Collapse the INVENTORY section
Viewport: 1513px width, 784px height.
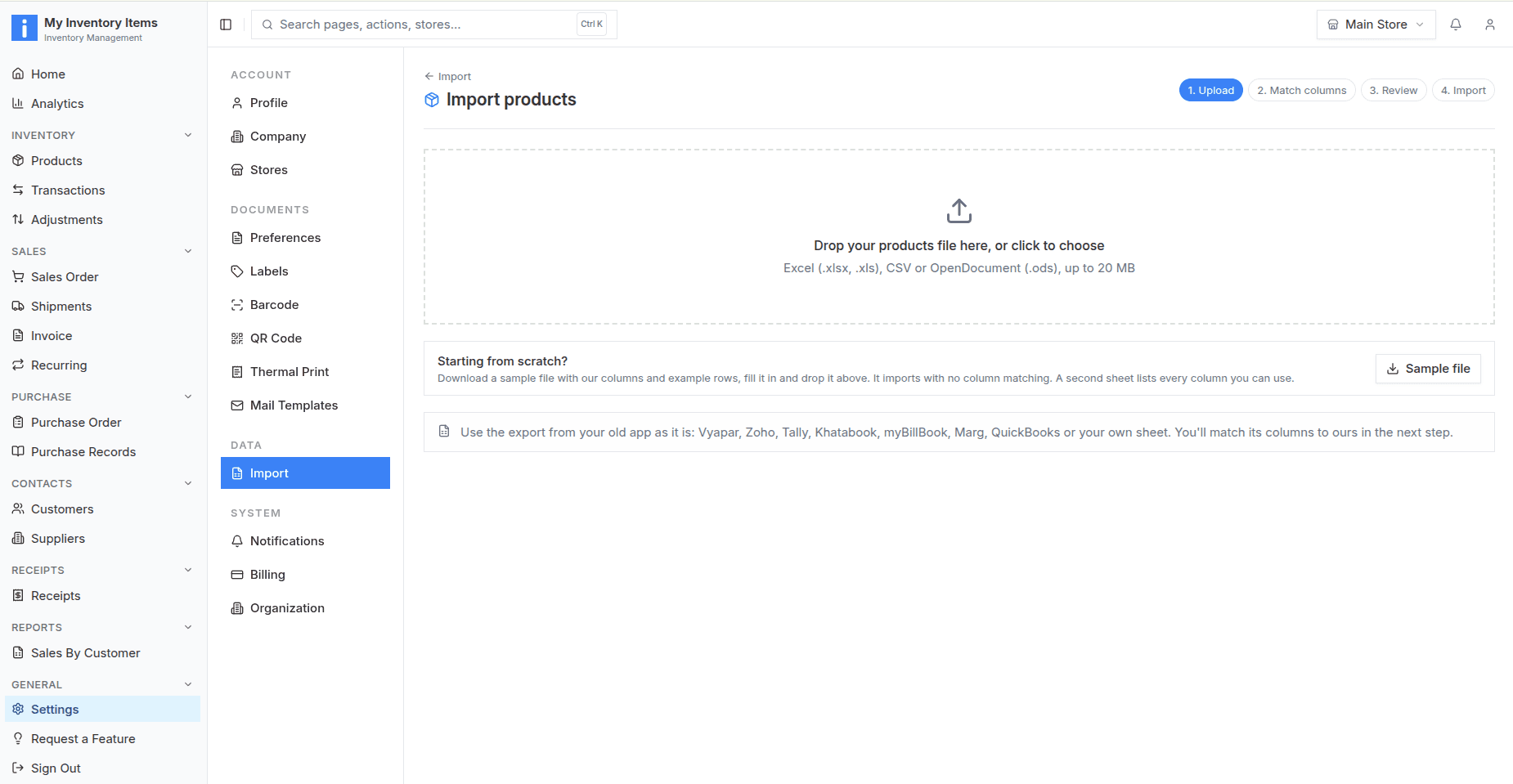tap(188, 135)
